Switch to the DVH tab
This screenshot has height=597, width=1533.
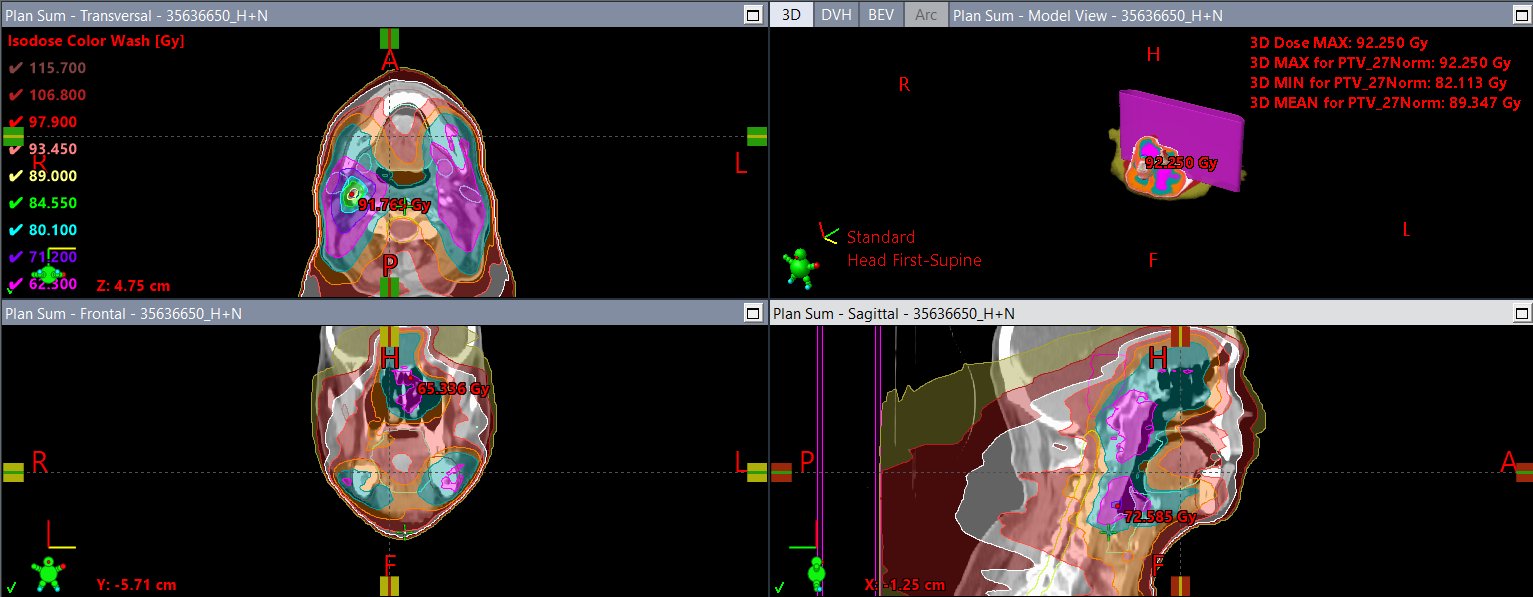tap(835, 15)
